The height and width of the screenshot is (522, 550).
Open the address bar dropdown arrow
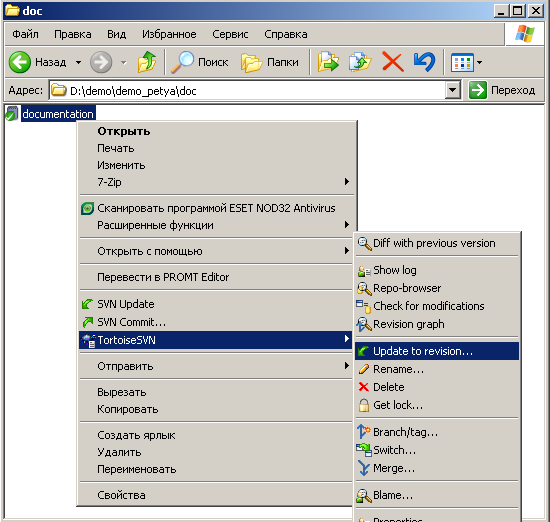coord(453,91)
